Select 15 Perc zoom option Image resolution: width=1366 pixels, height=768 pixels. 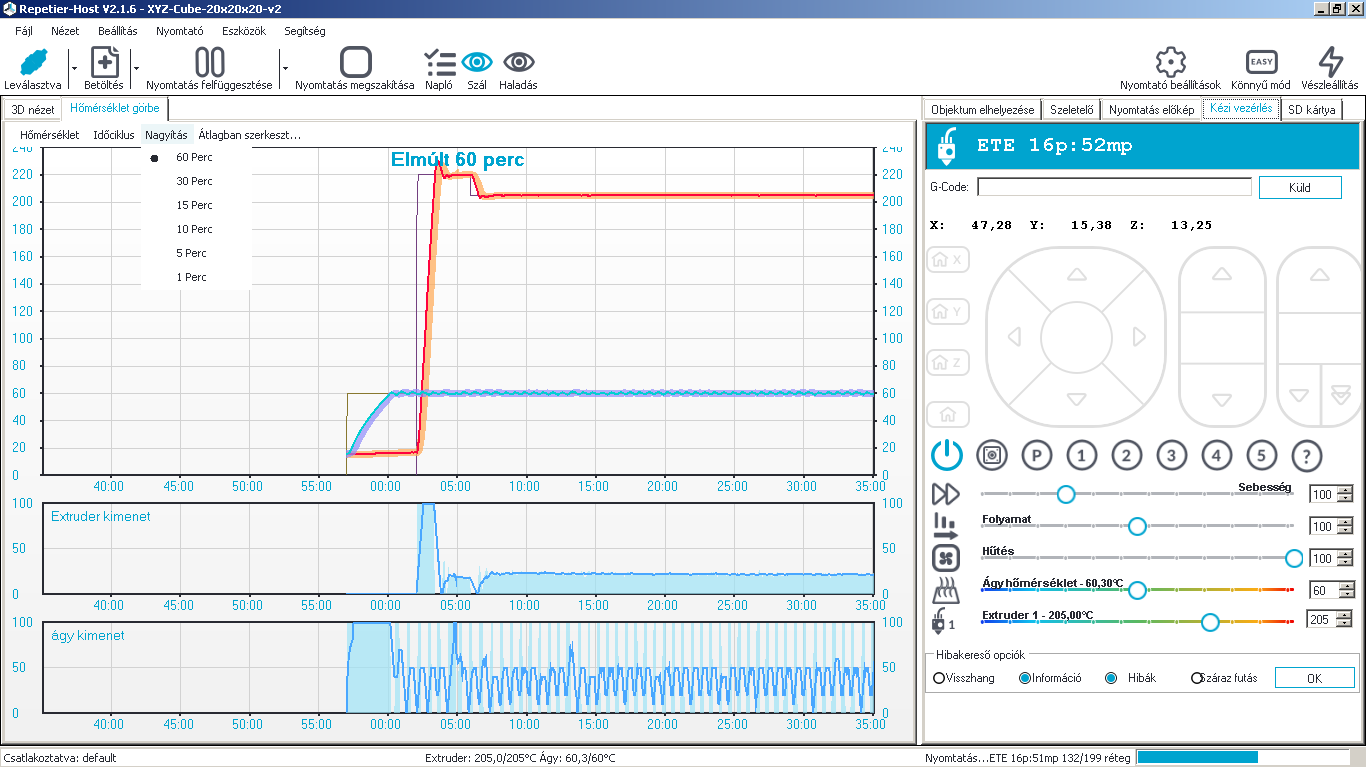click(194, 205)
